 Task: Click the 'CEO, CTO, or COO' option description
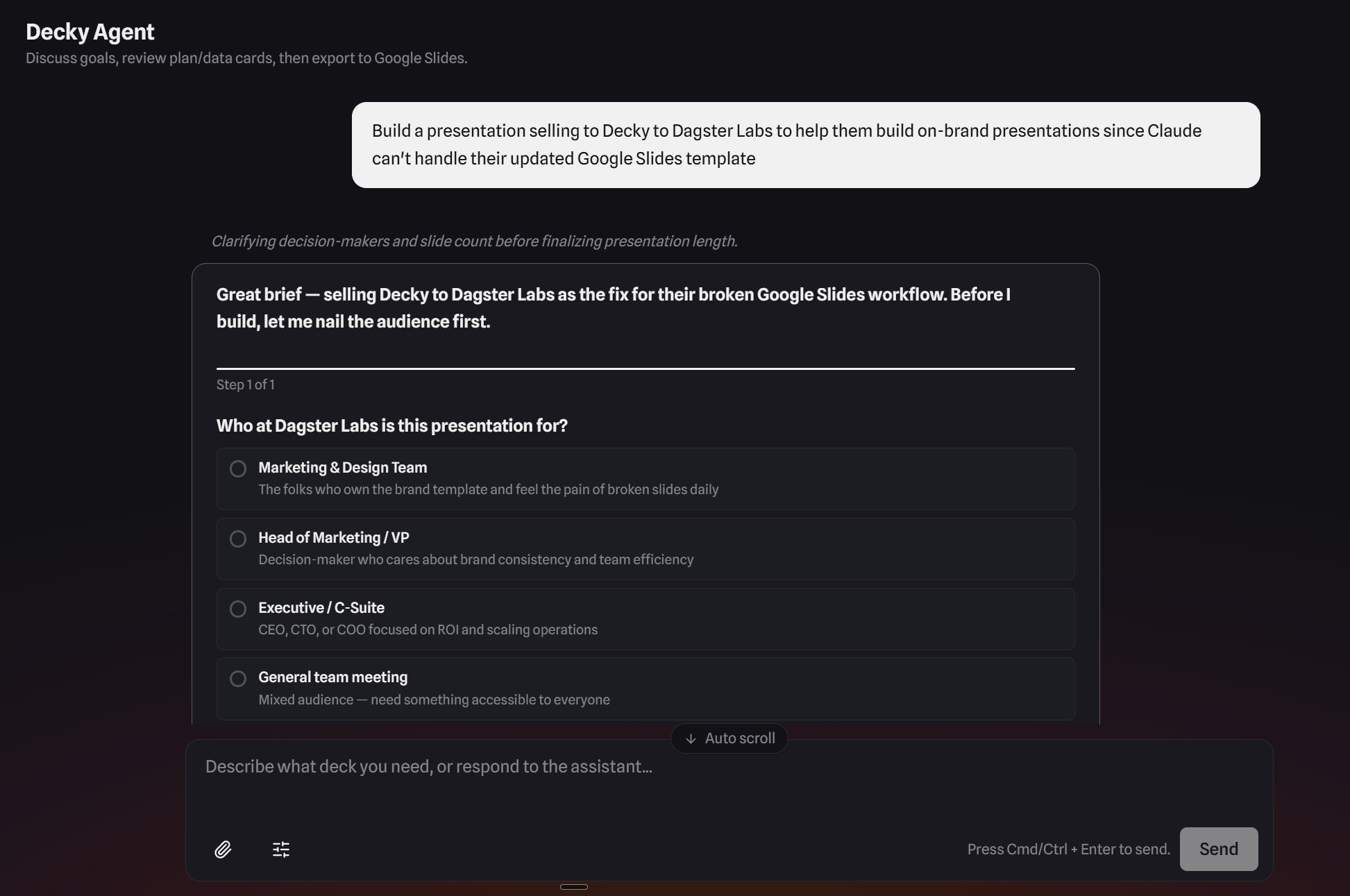[428, 630]
